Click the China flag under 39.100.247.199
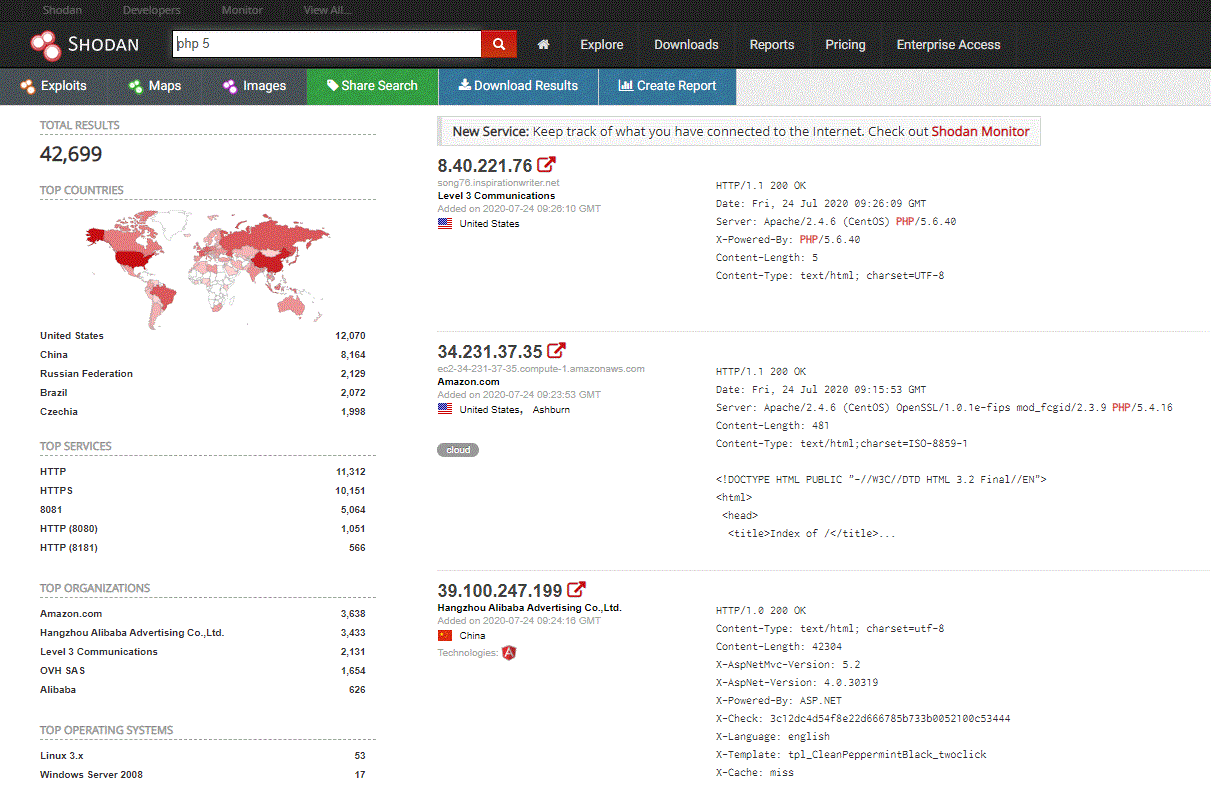The image size is (1211, 786). [x=445, y=635]
